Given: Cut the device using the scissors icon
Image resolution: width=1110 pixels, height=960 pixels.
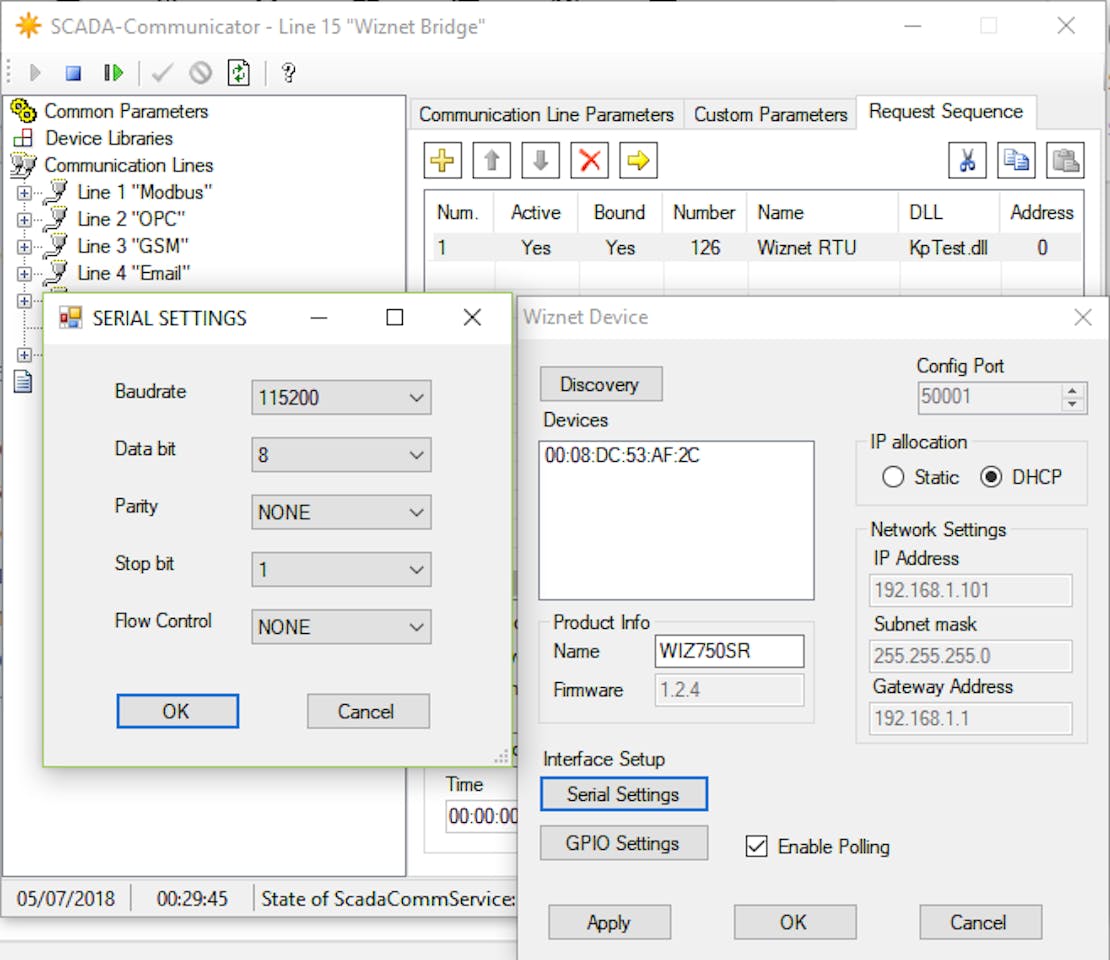Looking at the screenshot, I should coord(966,160).
